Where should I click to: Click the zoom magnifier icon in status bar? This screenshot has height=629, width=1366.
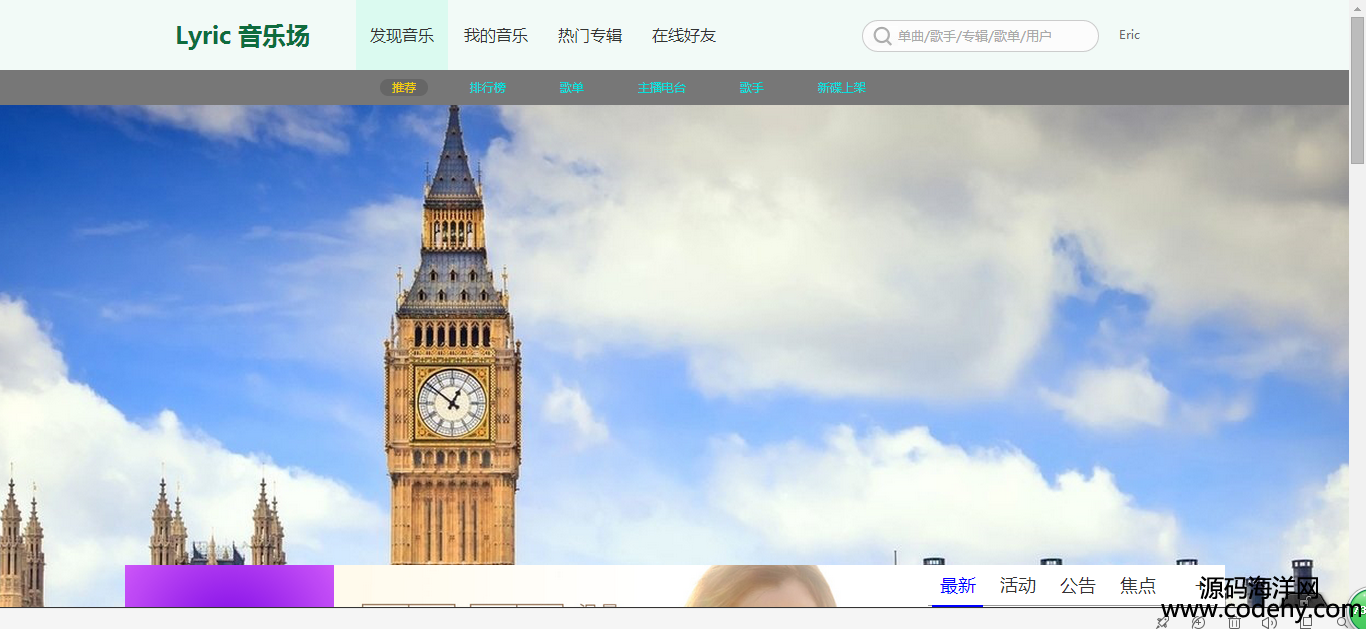click(1343, 622)
